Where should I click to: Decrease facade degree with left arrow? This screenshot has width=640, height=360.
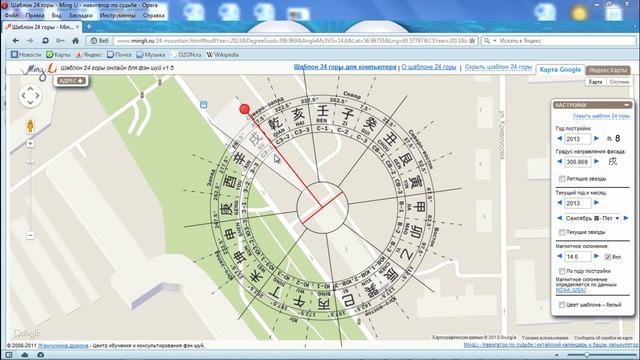click(560, 162)
